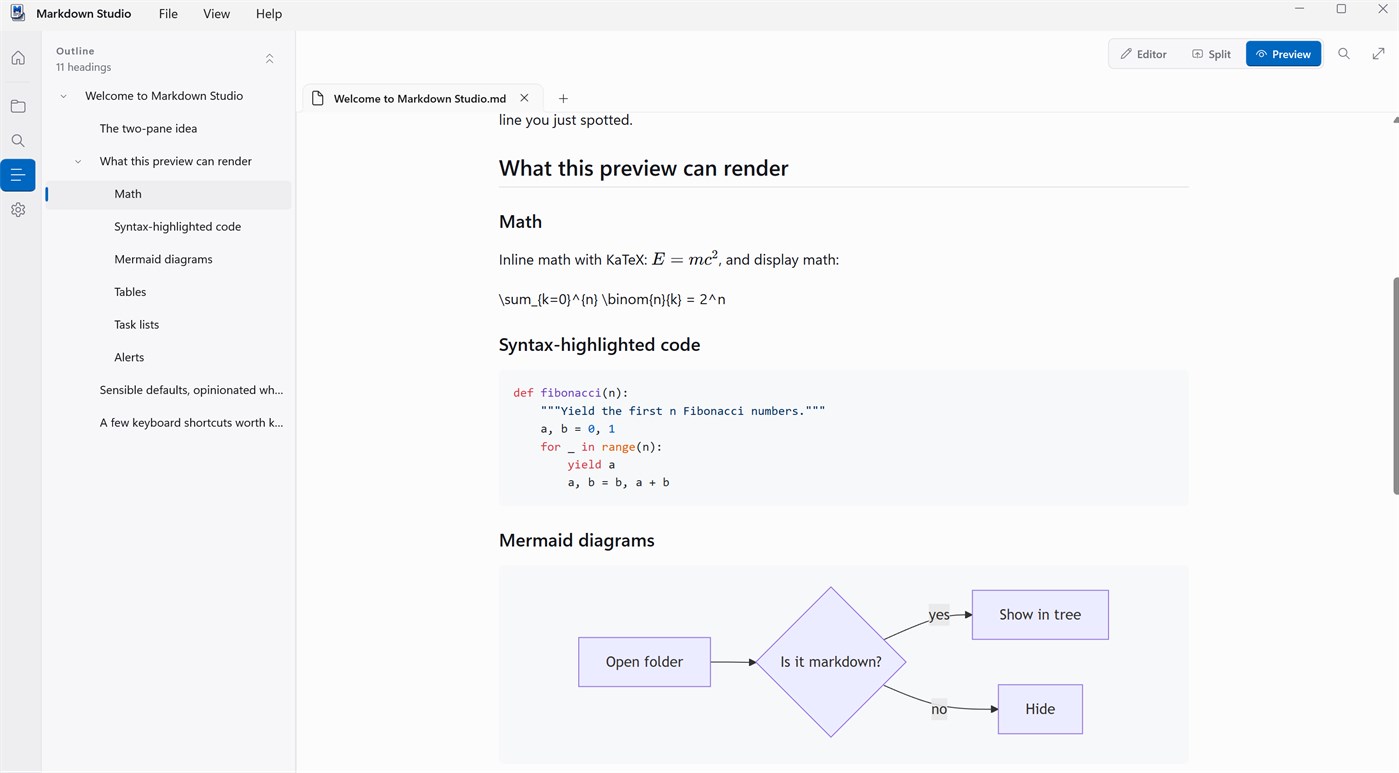Image resolution: width=1399 pixels, height=773 pixels.
Task: Click the preview vertical scrollbar thumb
Action: tap(1395, 386)
